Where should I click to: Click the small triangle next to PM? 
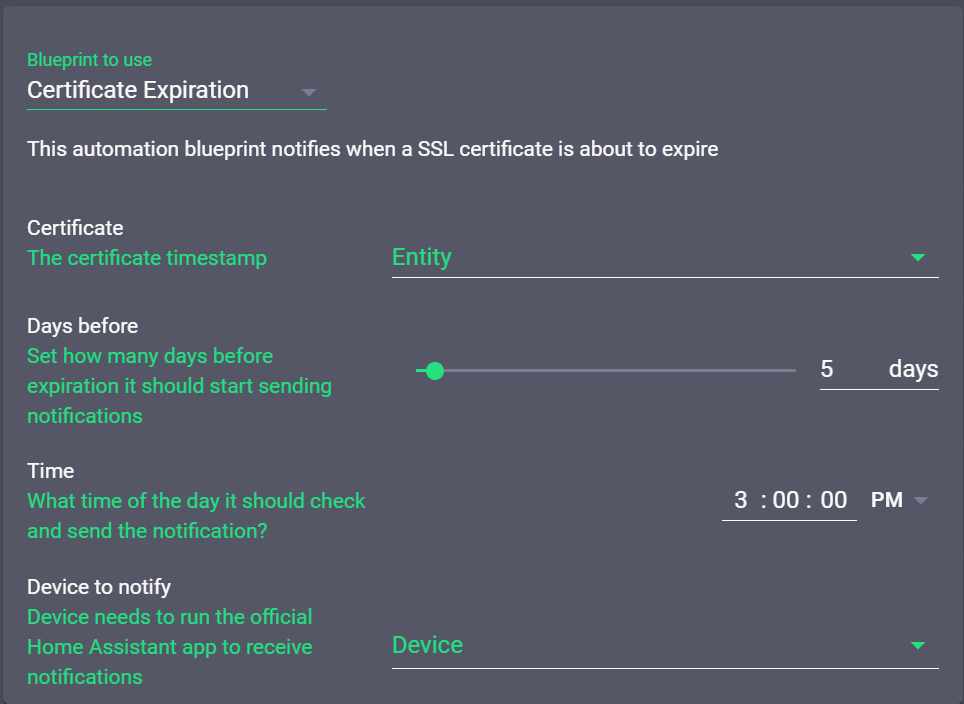click(x=922, y=500)
